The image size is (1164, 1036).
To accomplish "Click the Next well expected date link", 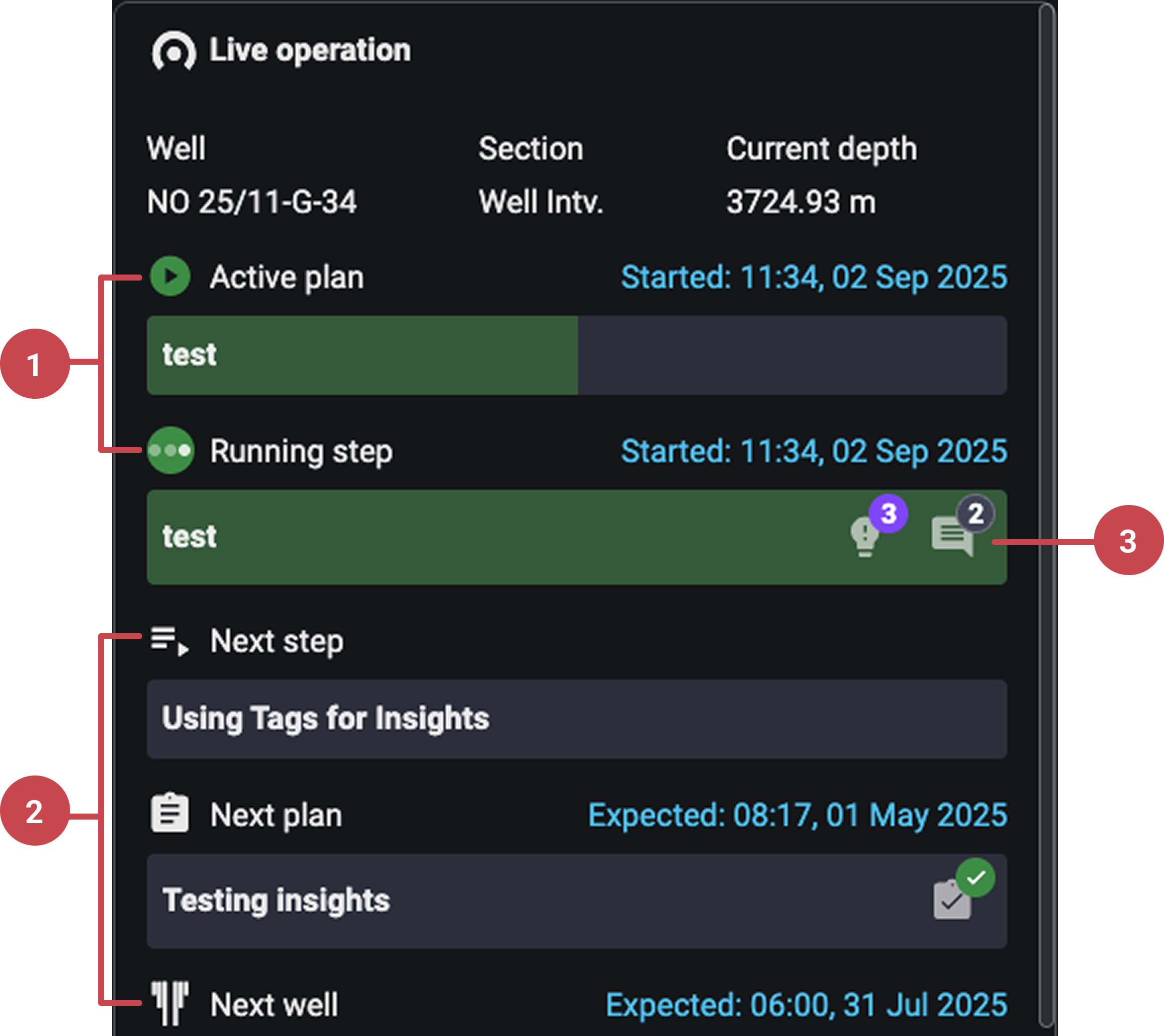I will pos(806,1004).
